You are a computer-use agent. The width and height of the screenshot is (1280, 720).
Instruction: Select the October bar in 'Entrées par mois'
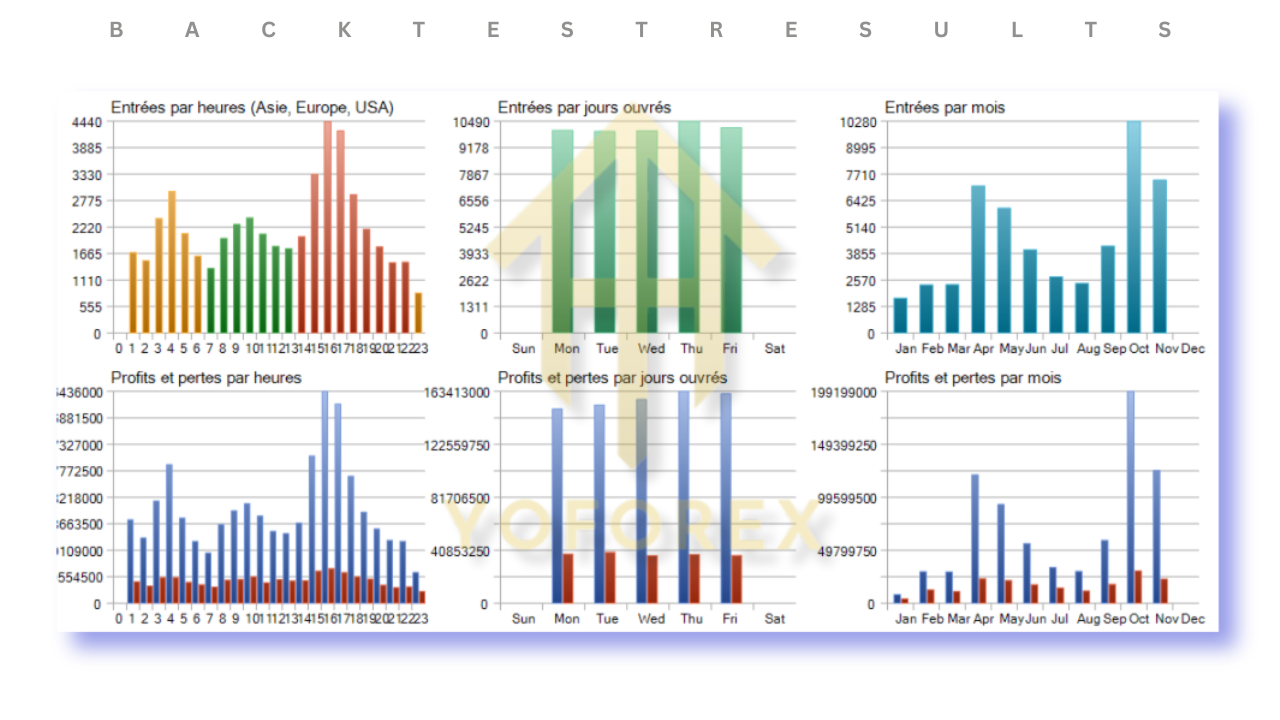1133,228
